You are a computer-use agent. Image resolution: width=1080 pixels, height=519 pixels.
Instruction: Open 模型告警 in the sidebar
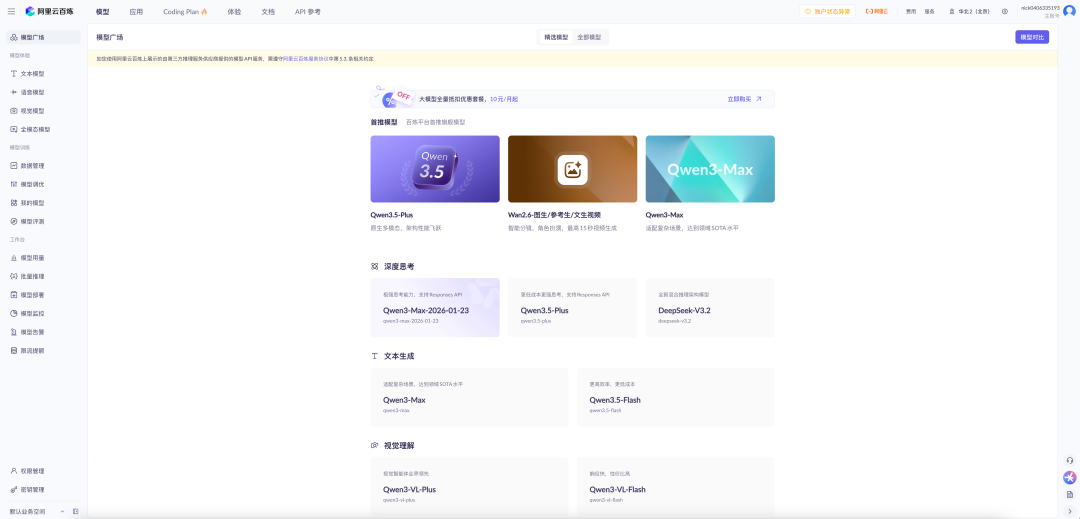43,332
